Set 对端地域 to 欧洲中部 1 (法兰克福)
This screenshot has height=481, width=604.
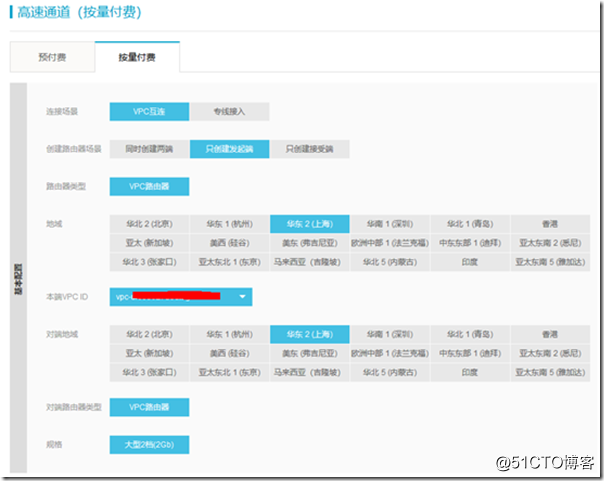(390, 354)
